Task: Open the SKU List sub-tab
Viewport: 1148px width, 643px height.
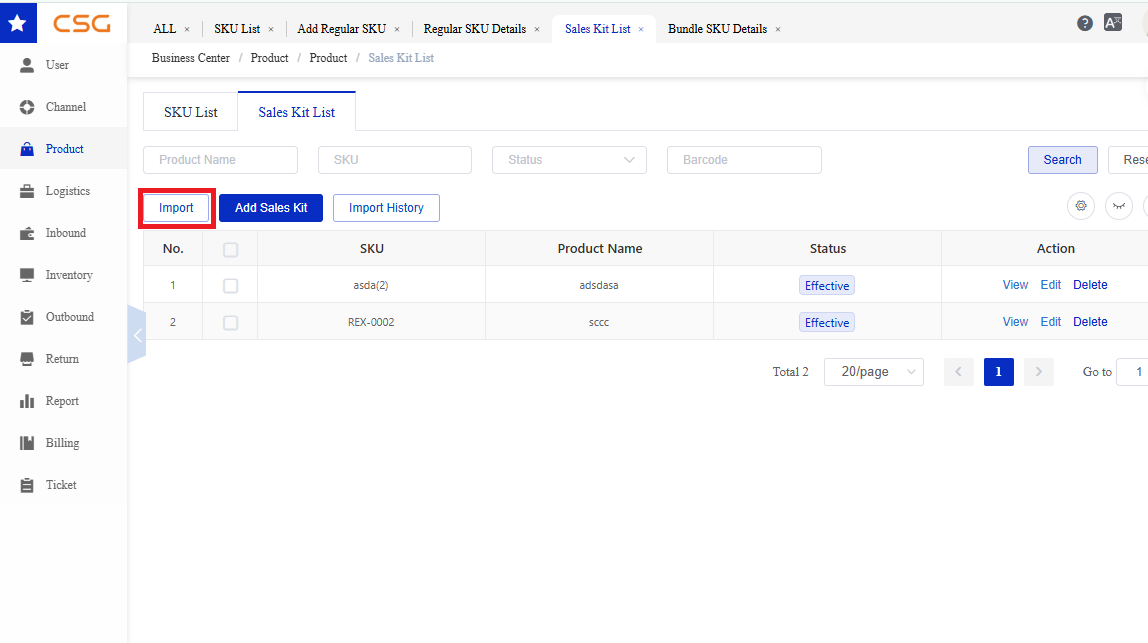Action: (190, 112)
